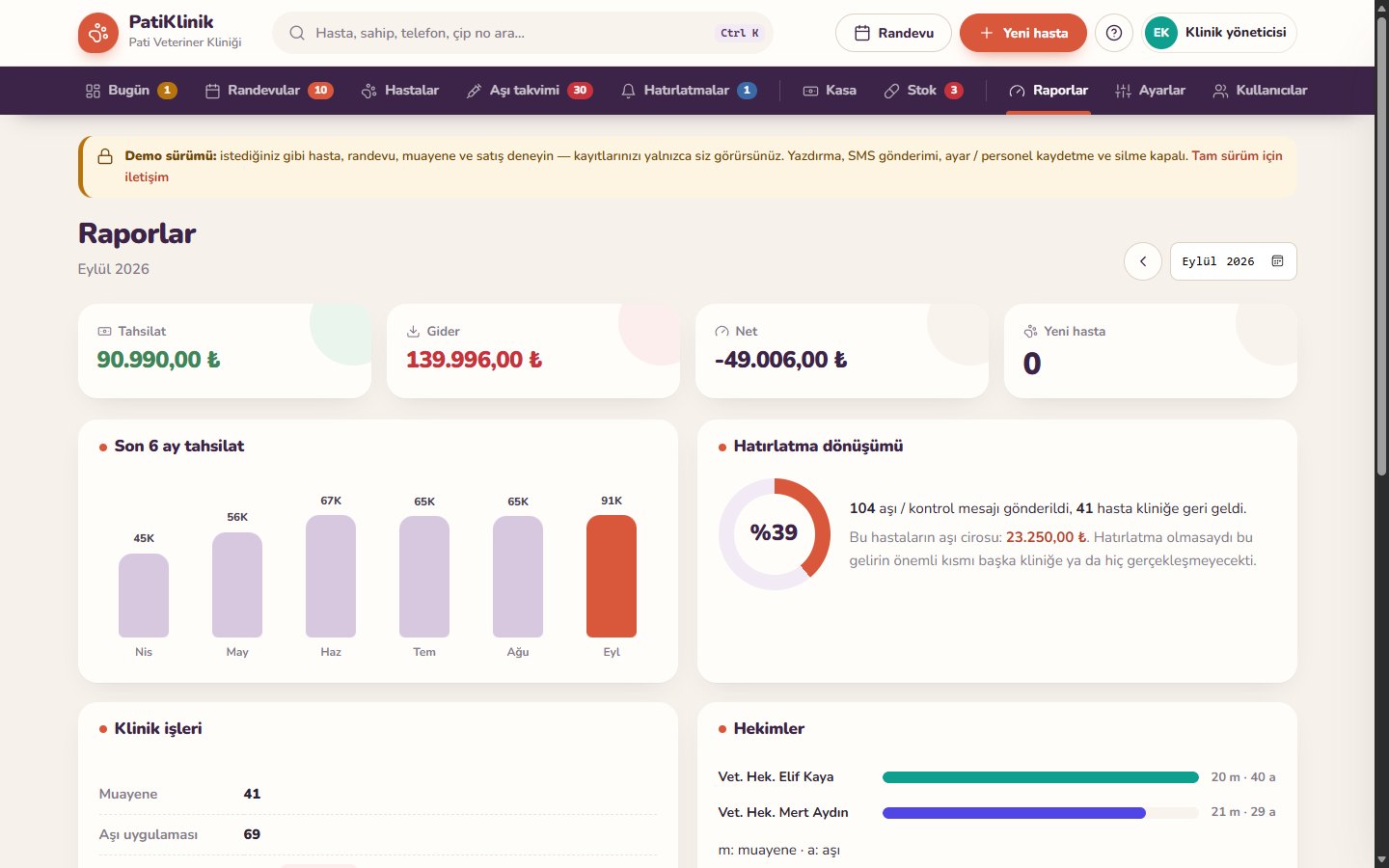Click the EK user avatar
The width and height of the screenshot is (1389, 868).
click(x=1161, y=33)
